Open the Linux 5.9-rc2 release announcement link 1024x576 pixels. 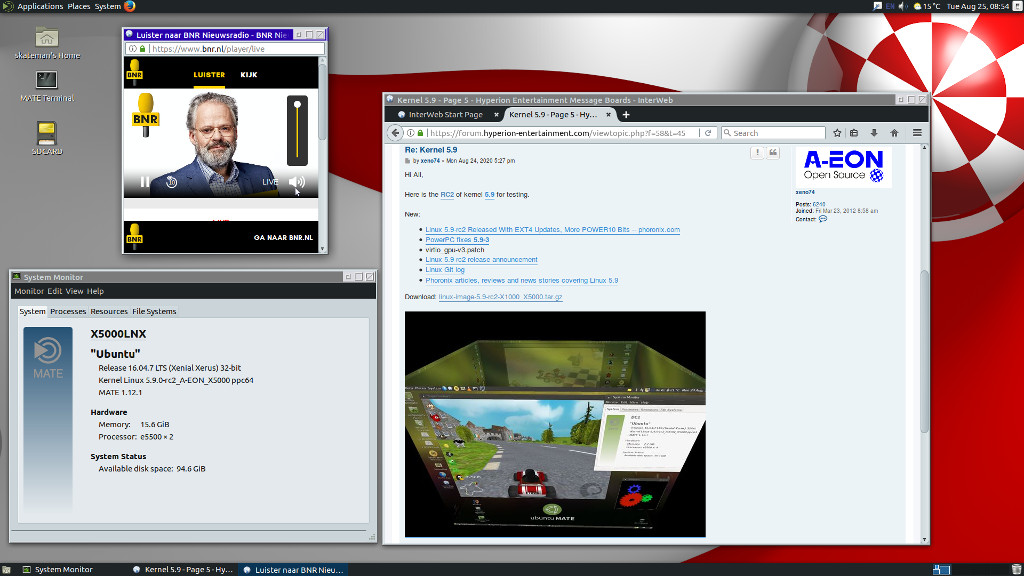(481, 260)
